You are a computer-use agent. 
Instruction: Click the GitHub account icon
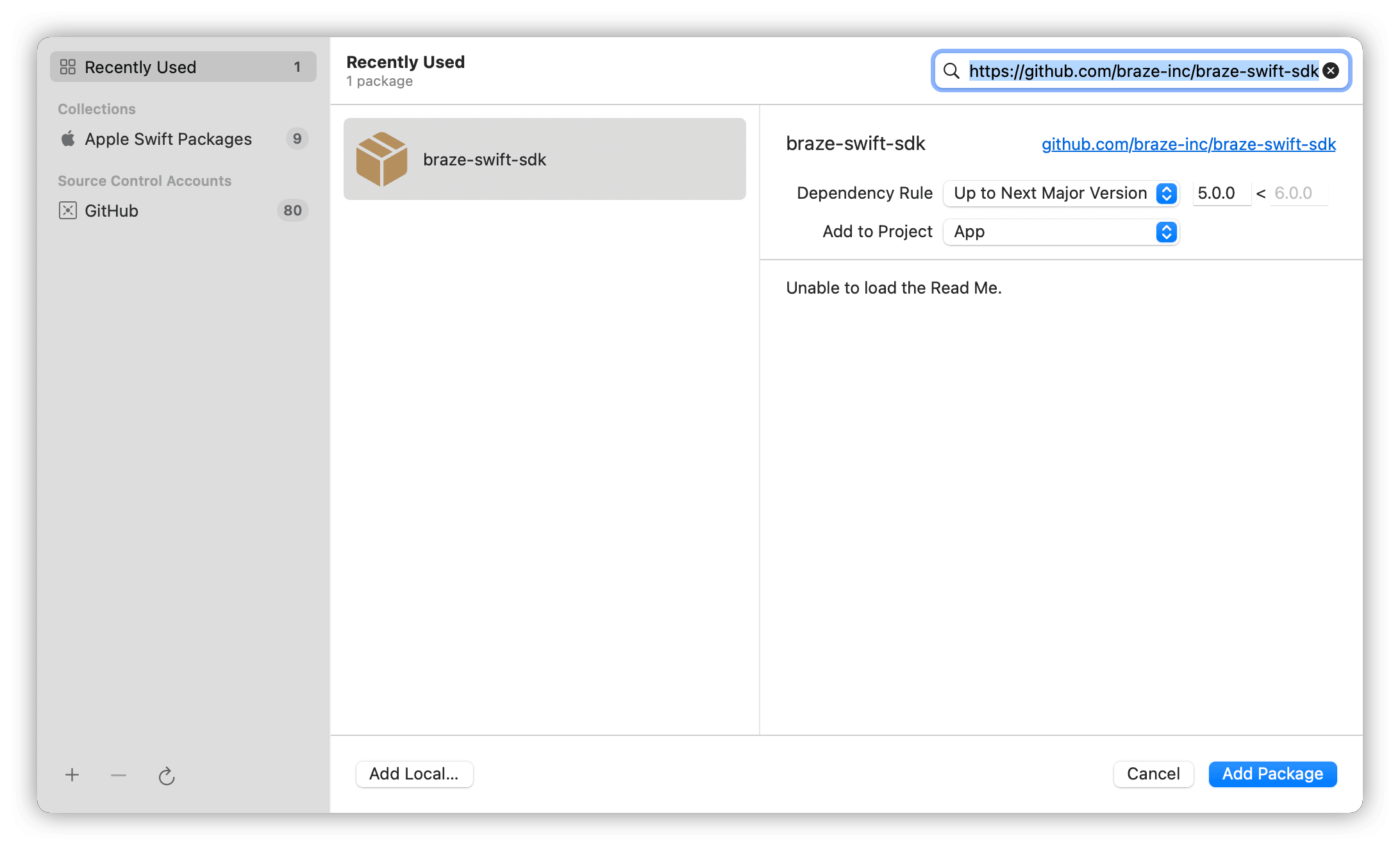[x=68, y=210]
